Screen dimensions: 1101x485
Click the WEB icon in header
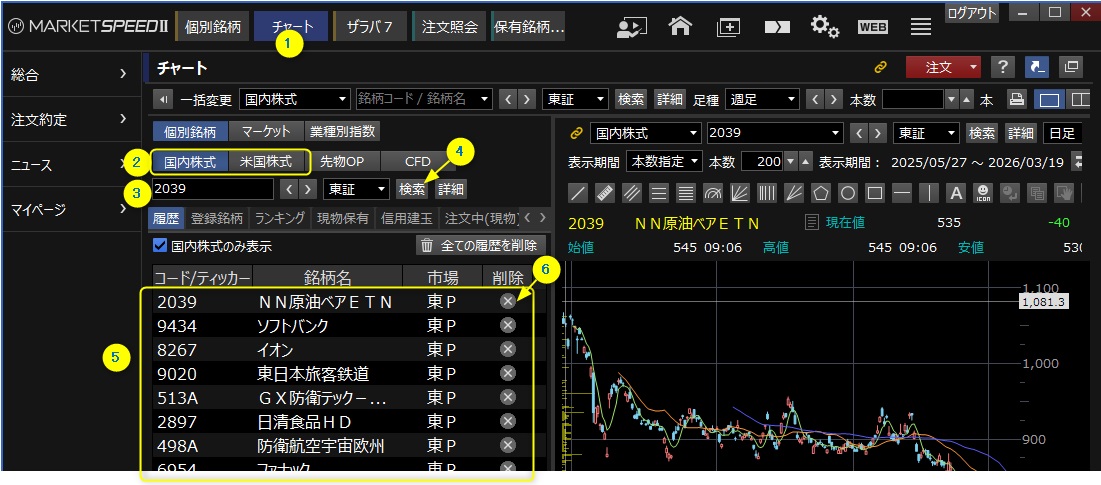tap(873, 26)
